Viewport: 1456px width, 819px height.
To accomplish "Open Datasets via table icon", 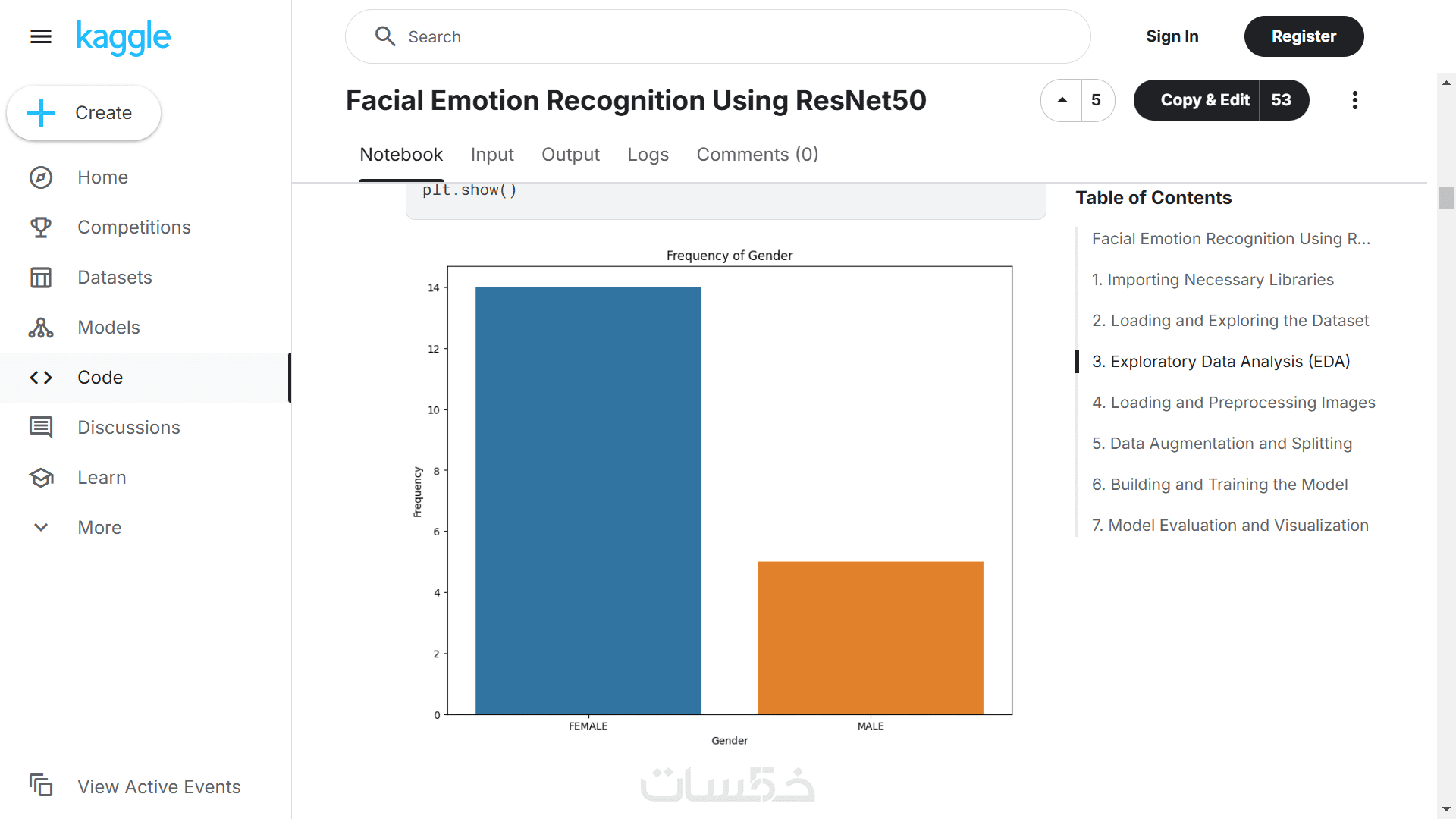I will [x=41, y=278].
